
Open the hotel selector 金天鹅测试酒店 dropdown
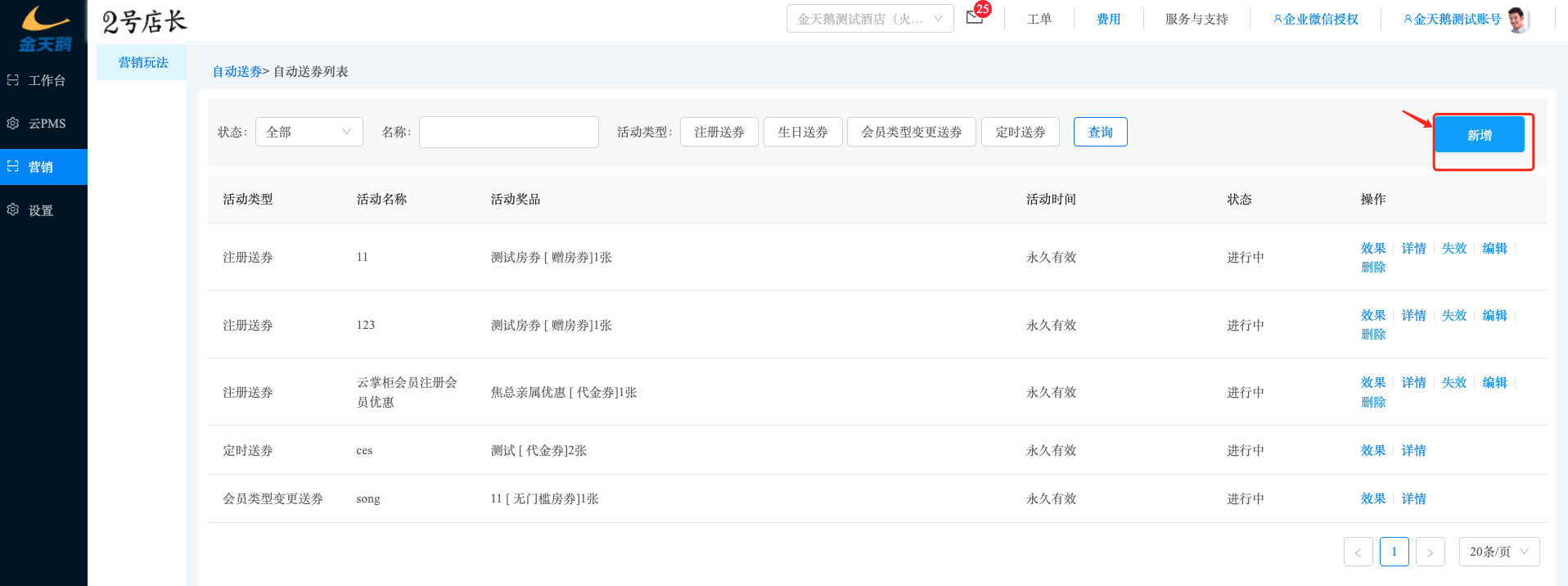pyautogui.click(x=870, y=19)
